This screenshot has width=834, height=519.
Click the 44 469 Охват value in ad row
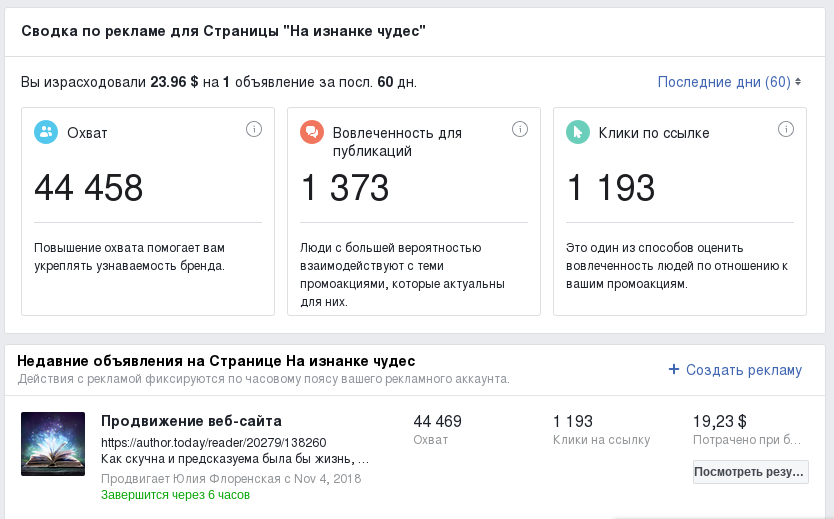(437, 421)
